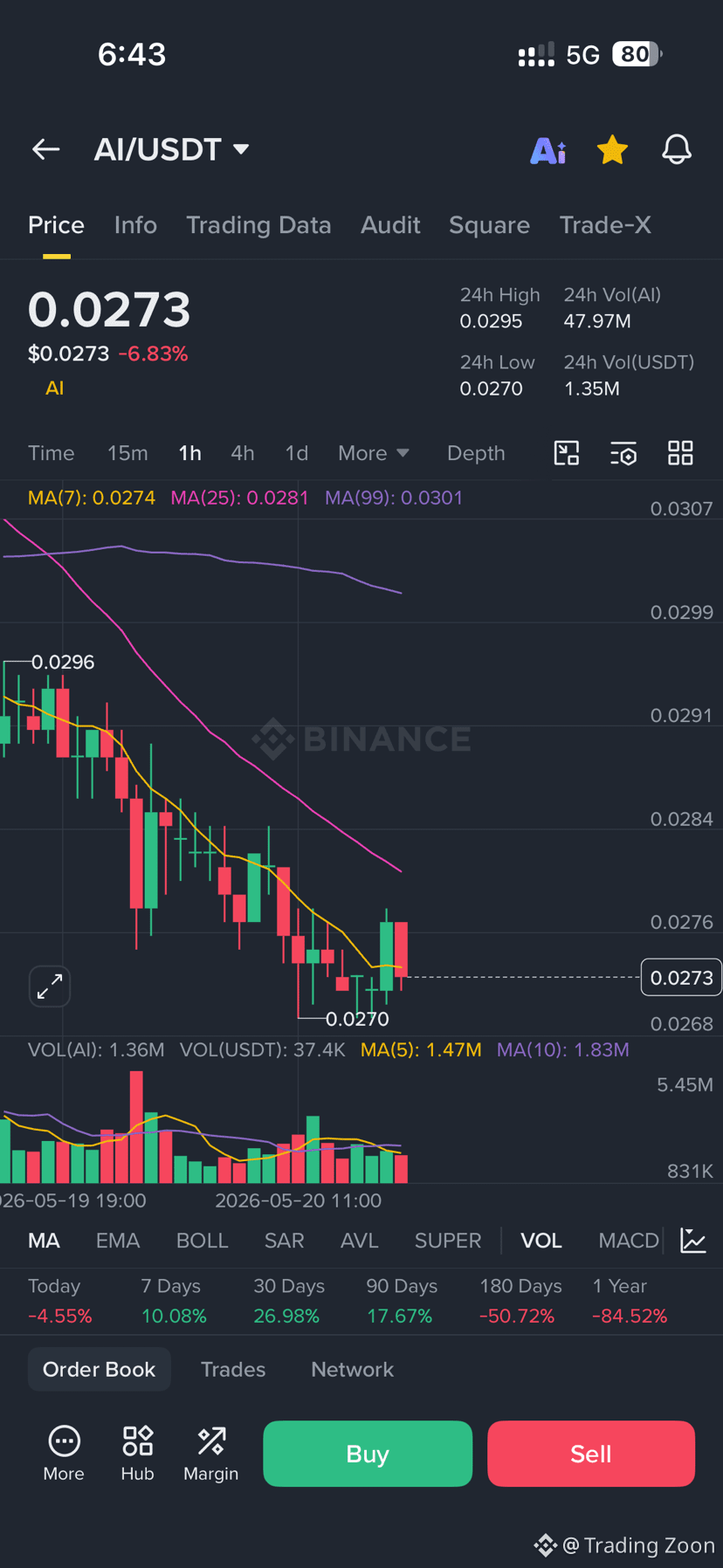Open the Binance Ai assistant icon
The width and height of the screenshot is (723, 1568).
[x=548, y=150]
